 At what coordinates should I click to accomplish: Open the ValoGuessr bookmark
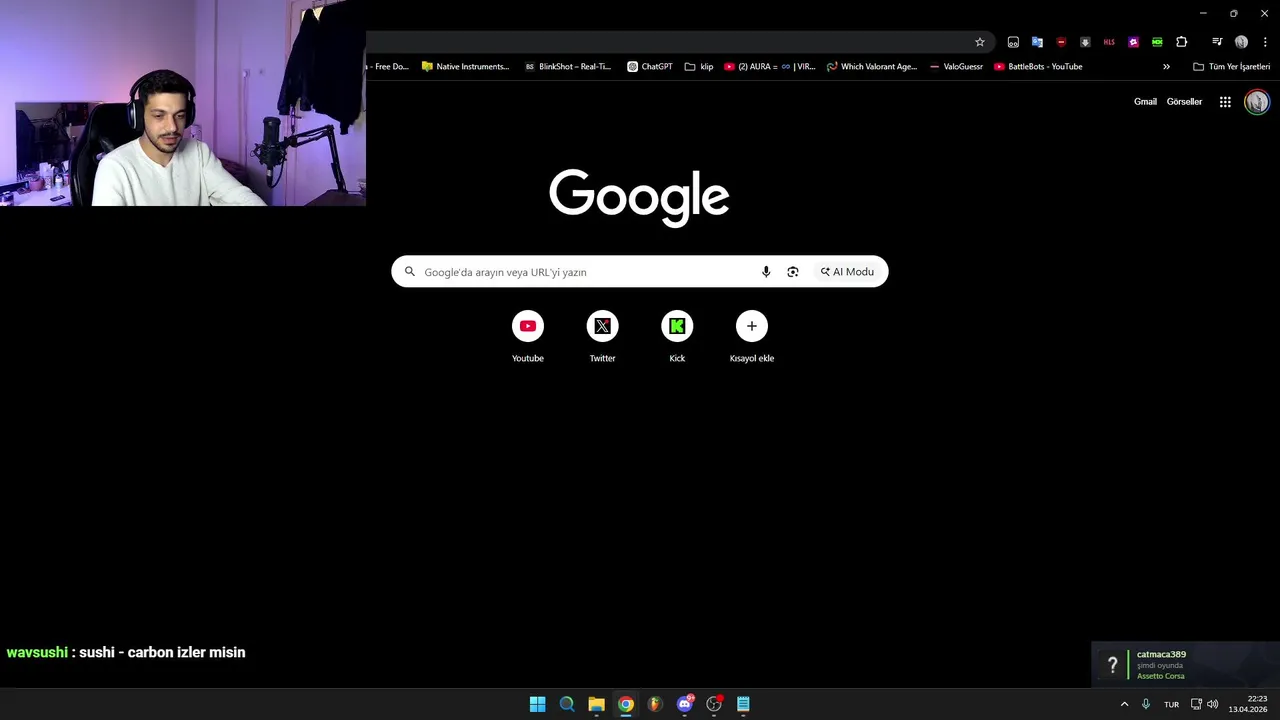957,67
